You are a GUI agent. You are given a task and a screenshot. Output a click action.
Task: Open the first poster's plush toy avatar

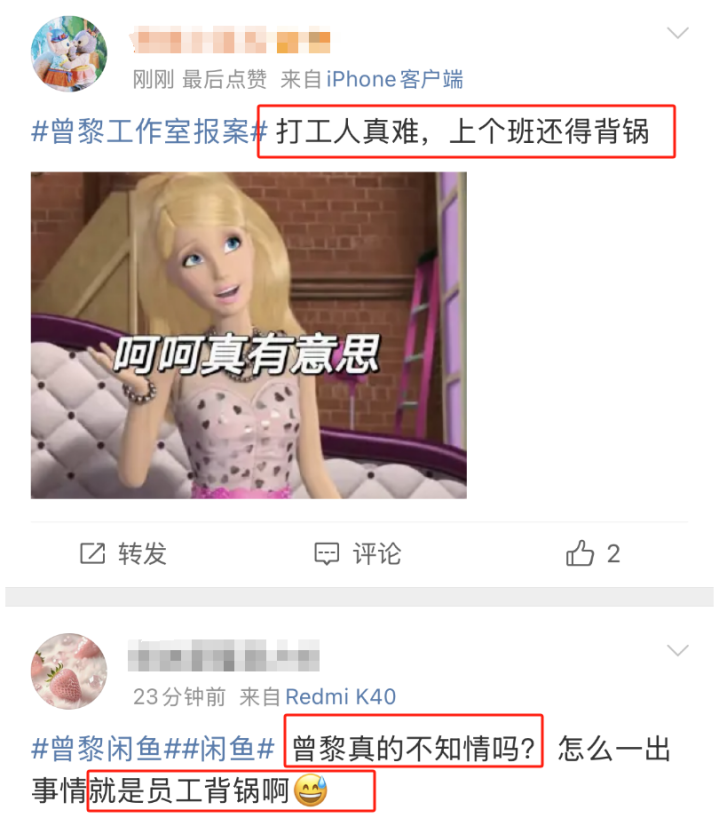(69, 54)
